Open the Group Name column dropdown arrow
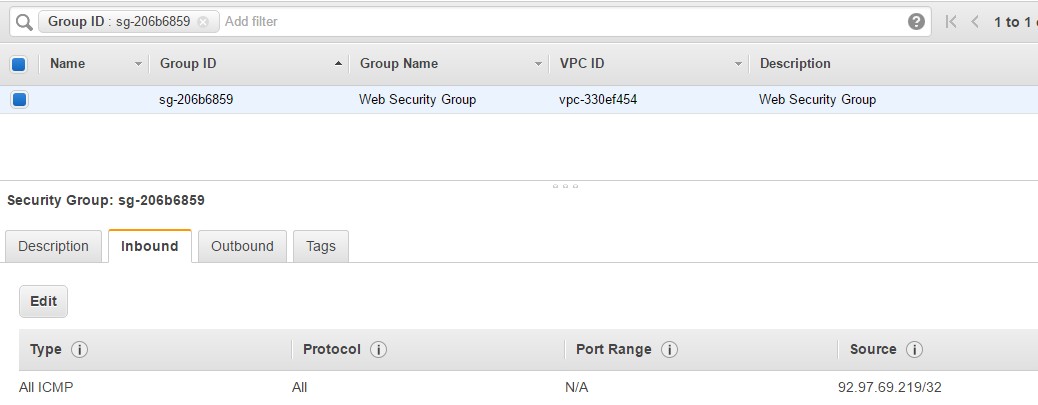The width and height of the screenshot is (1038, 405). [538, 64]
